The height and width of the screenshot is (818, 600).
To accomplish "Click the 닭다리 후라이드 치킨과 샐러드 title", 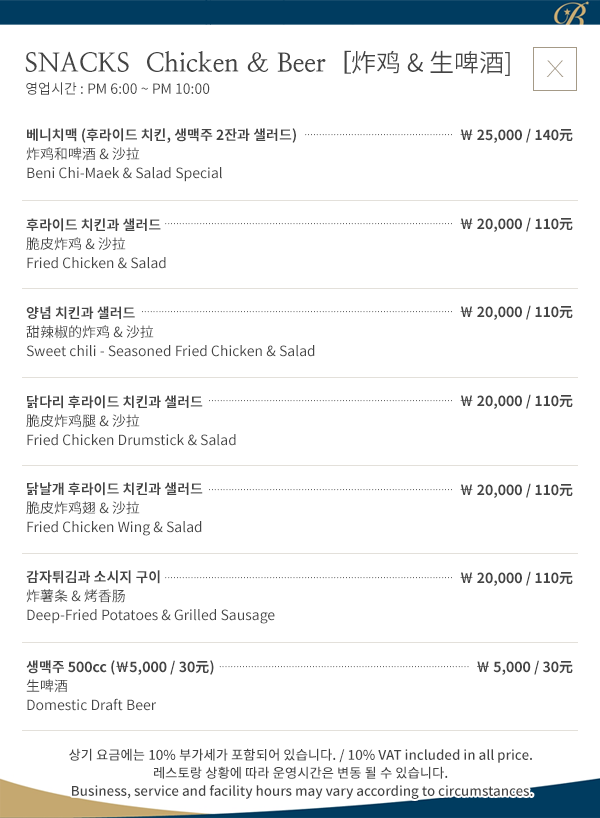I will [x=114, y=402].
